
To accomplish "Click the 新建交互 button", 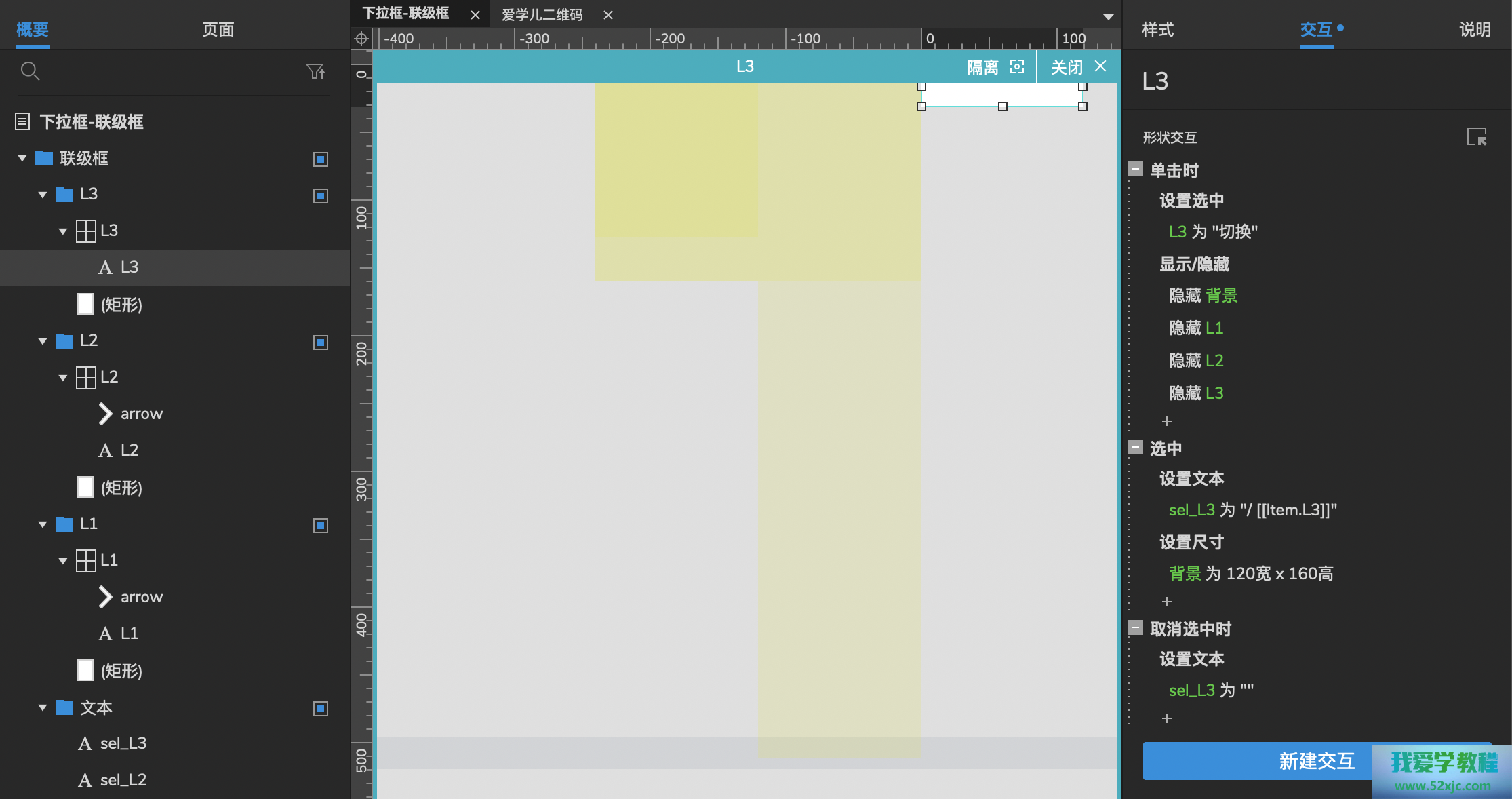I will (1315, 761).
